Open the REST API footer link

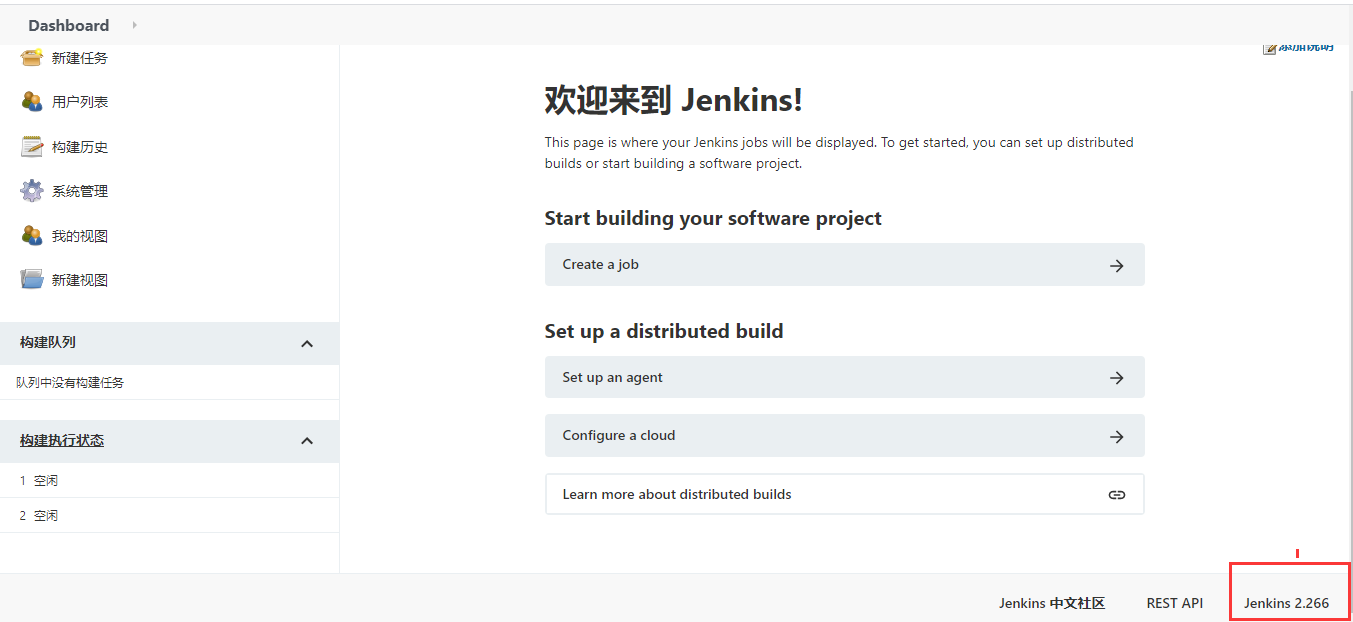[x=1175, y=603]
